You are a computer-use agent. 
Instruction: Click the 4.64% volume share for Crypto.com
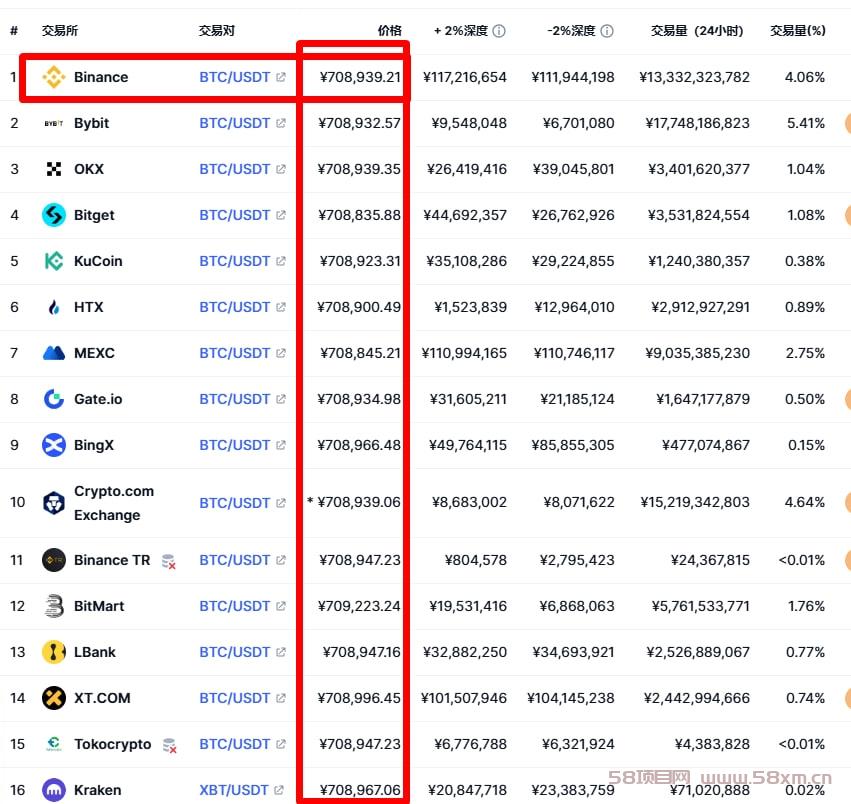pyautogui.click(x=805, y=502)
